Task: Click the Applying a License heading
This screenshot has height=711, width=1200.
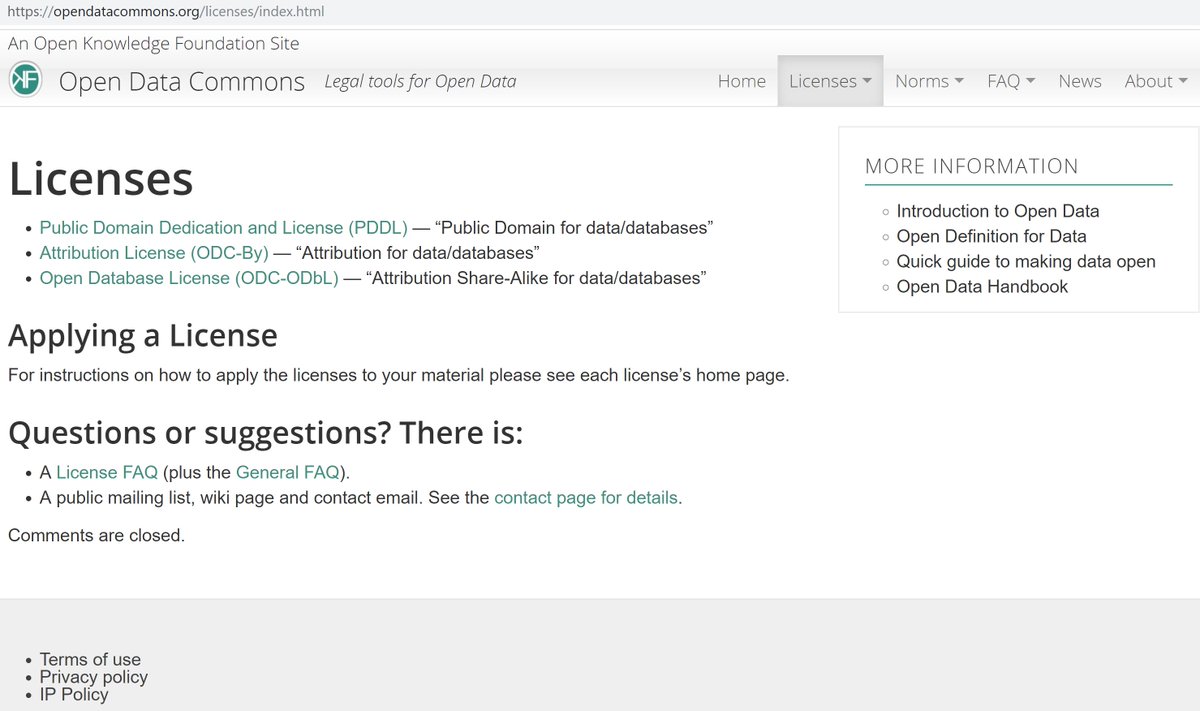Action: click(143, 334)
